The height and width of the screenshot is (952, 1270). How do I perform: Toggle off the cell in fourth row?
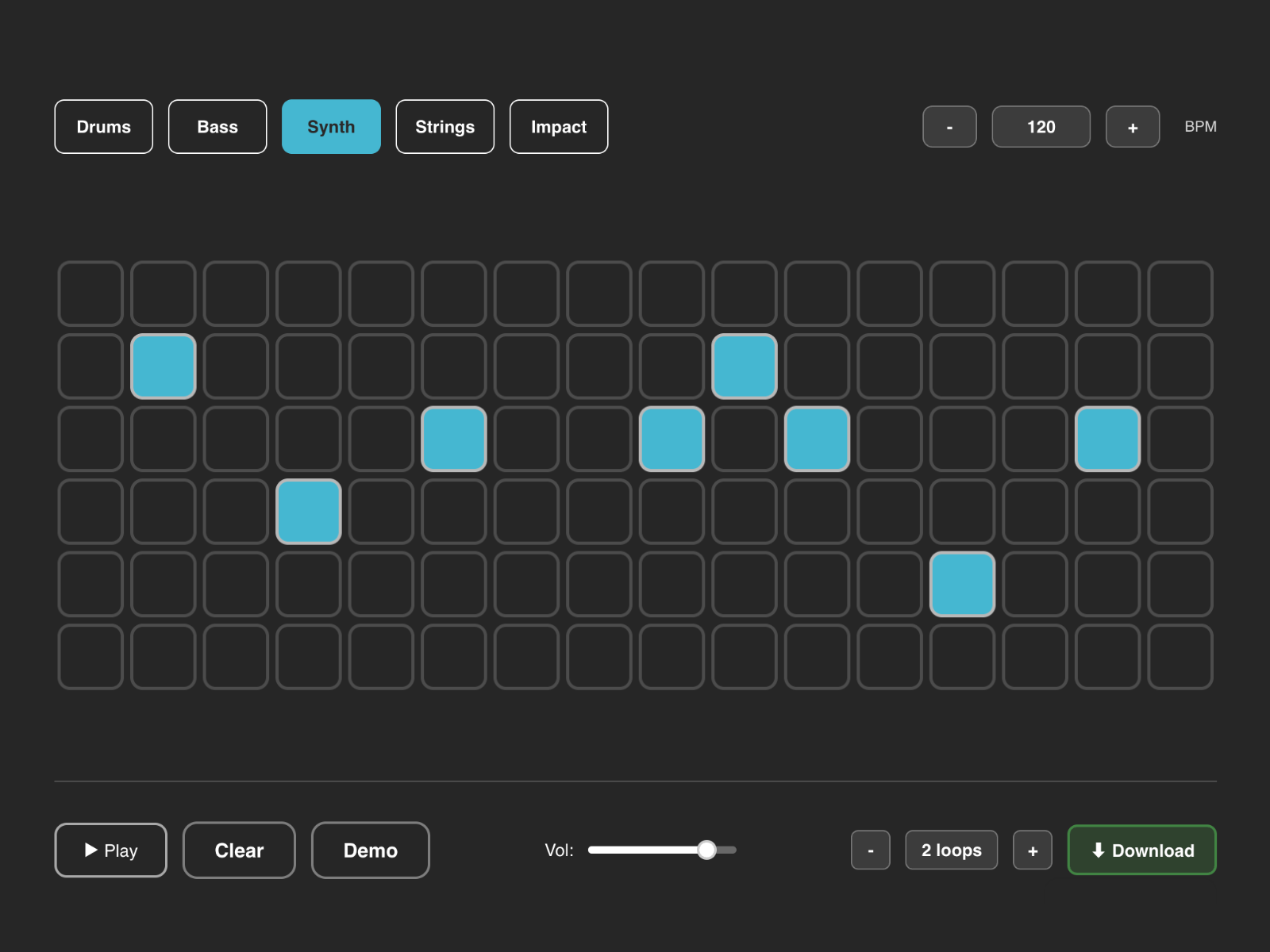click(309, 512)
